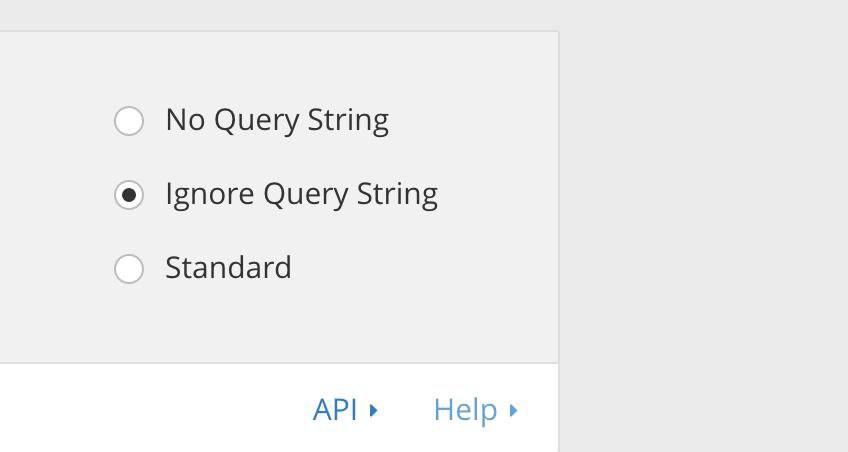This screenshot has height=452, width=848.
Task: Click the word "Ignore" in the second option
Action: 210,194
